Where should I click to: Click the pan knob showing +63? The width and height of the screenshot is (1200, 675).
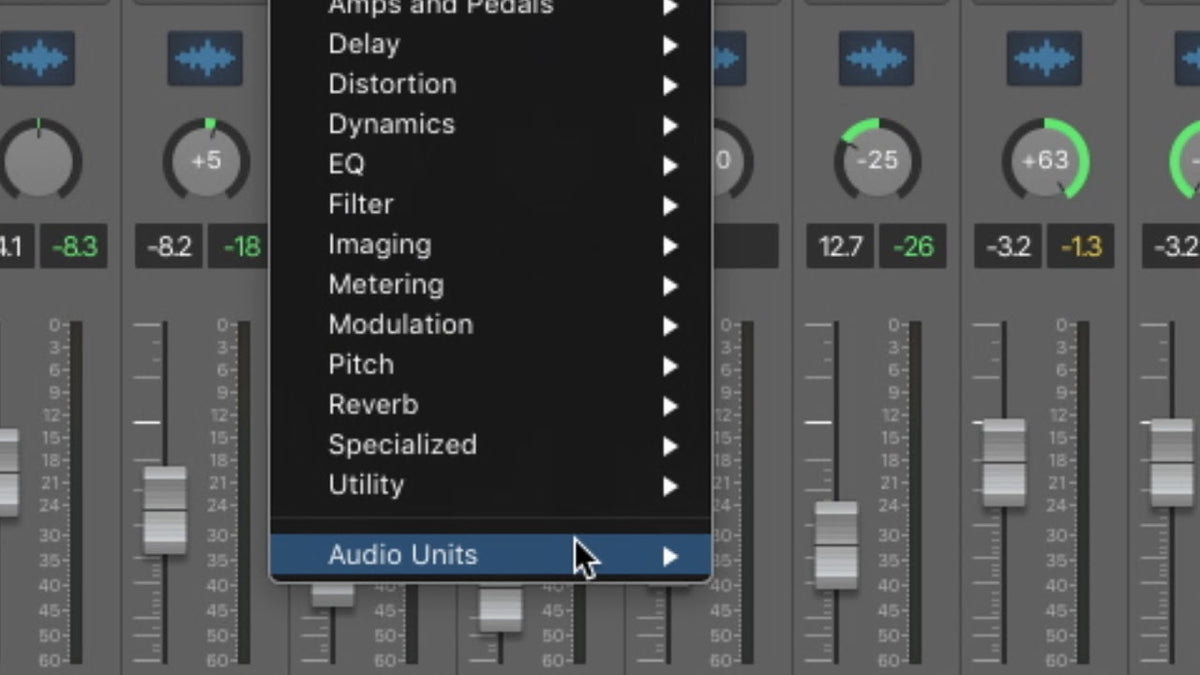(x=1045, y=160)
